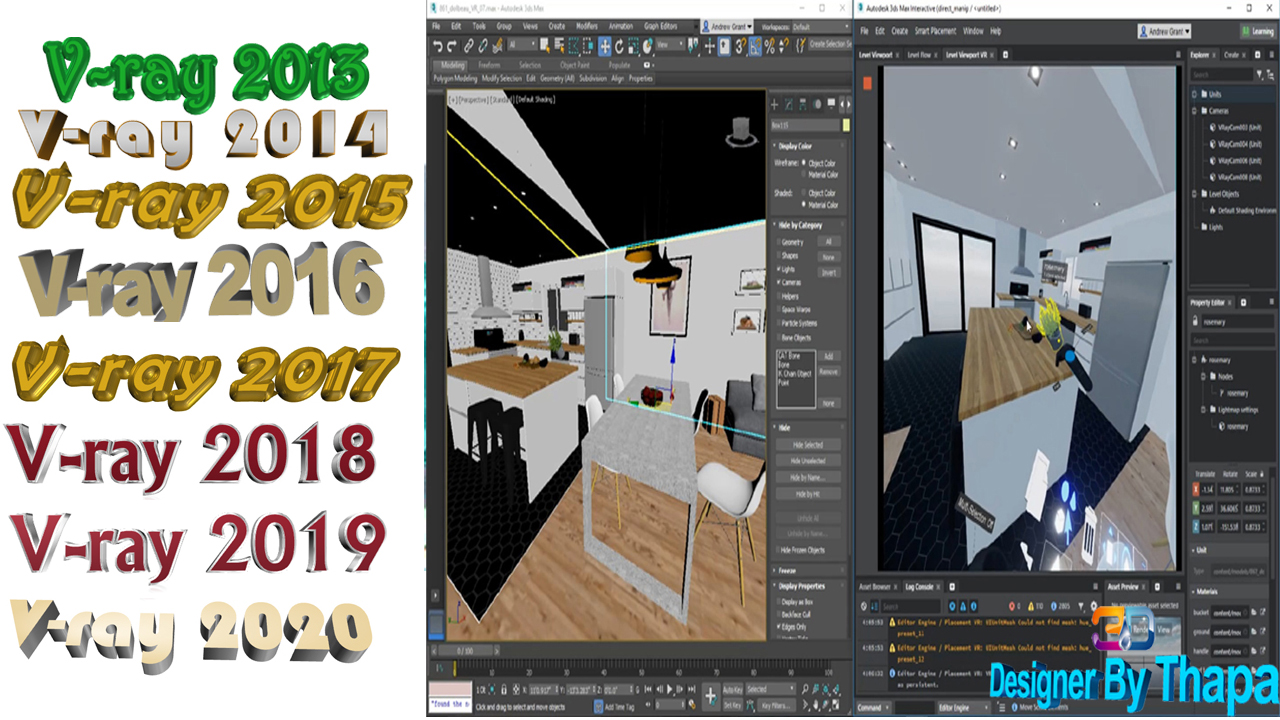Screen dimensions: 1280x720
Task: Open Select by Name tool
Action: (x=559, y=46)
